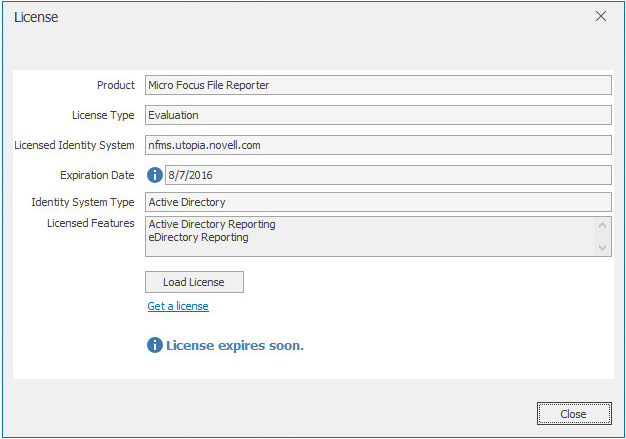Viewport: 626px width, 439px height.
Task: Click the info icon beside Expiration Date
Action: point(155,174)
